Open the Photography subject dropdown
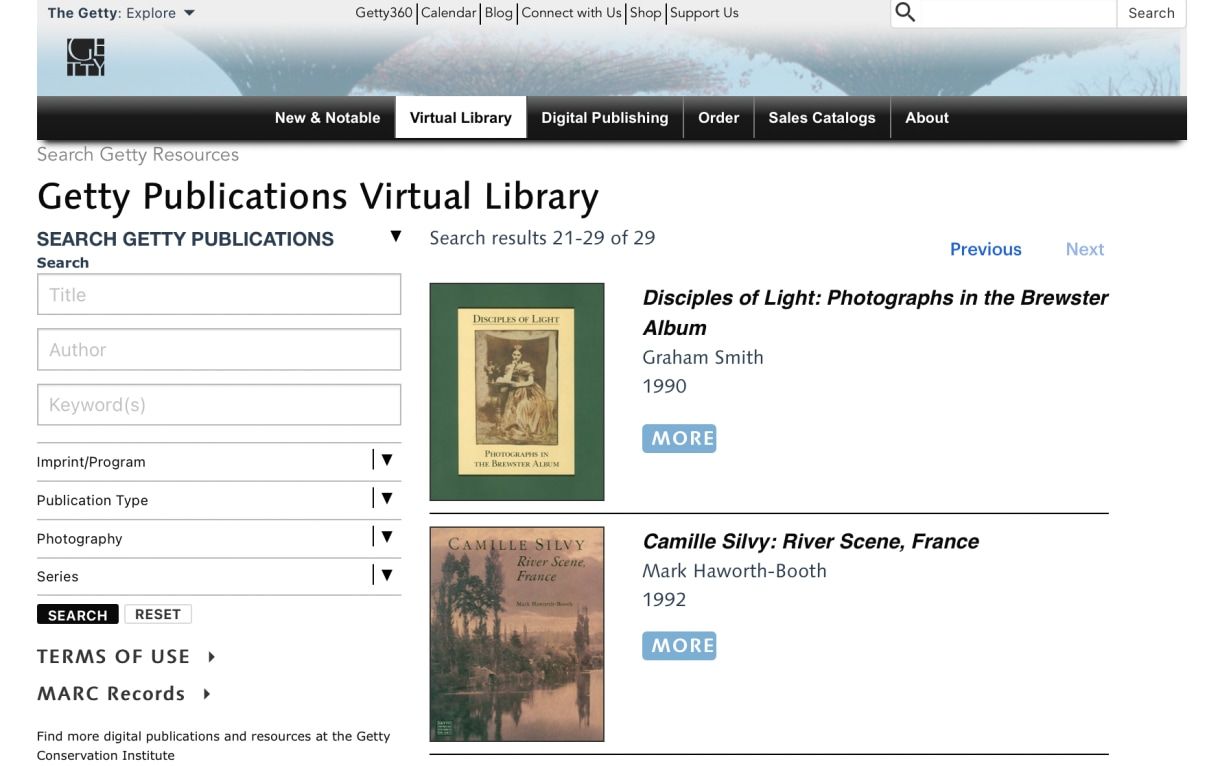 pyautogui.click(x=386, y=538)
